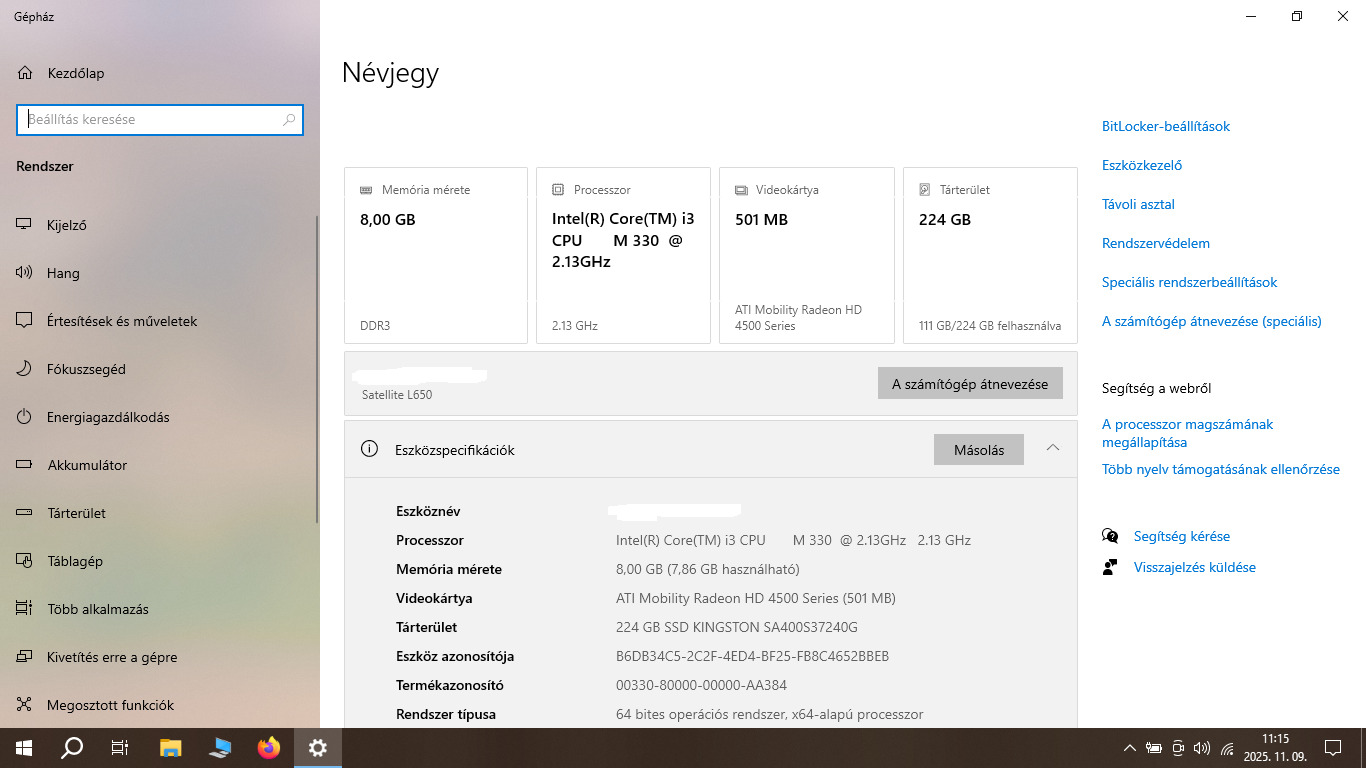Screen dimensions: 1366x768
Task: Click Visszajelzés küldése link text
Action: tap(1195, 567)
